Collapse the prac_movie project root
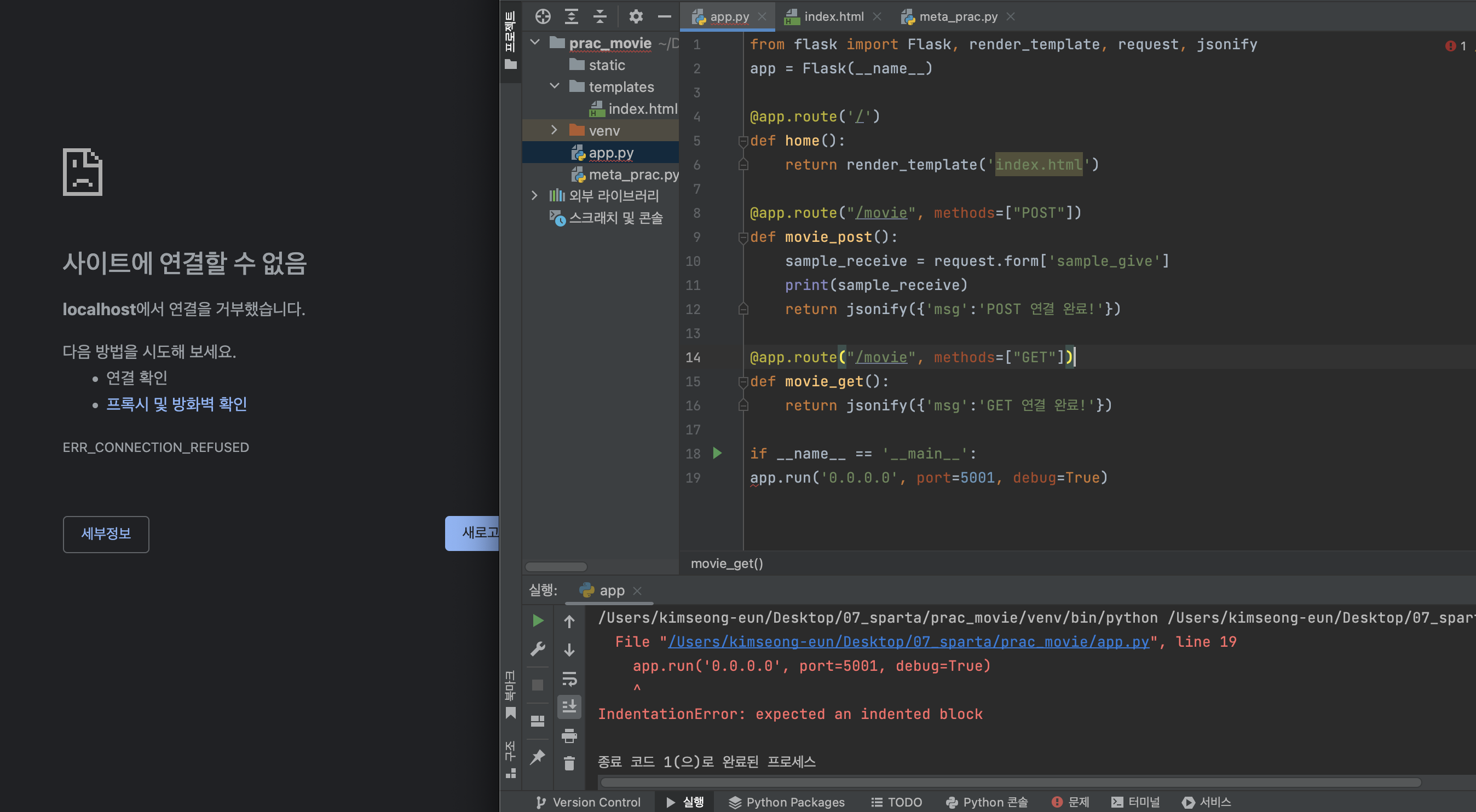1476x812 pixels. coord(535,42)
